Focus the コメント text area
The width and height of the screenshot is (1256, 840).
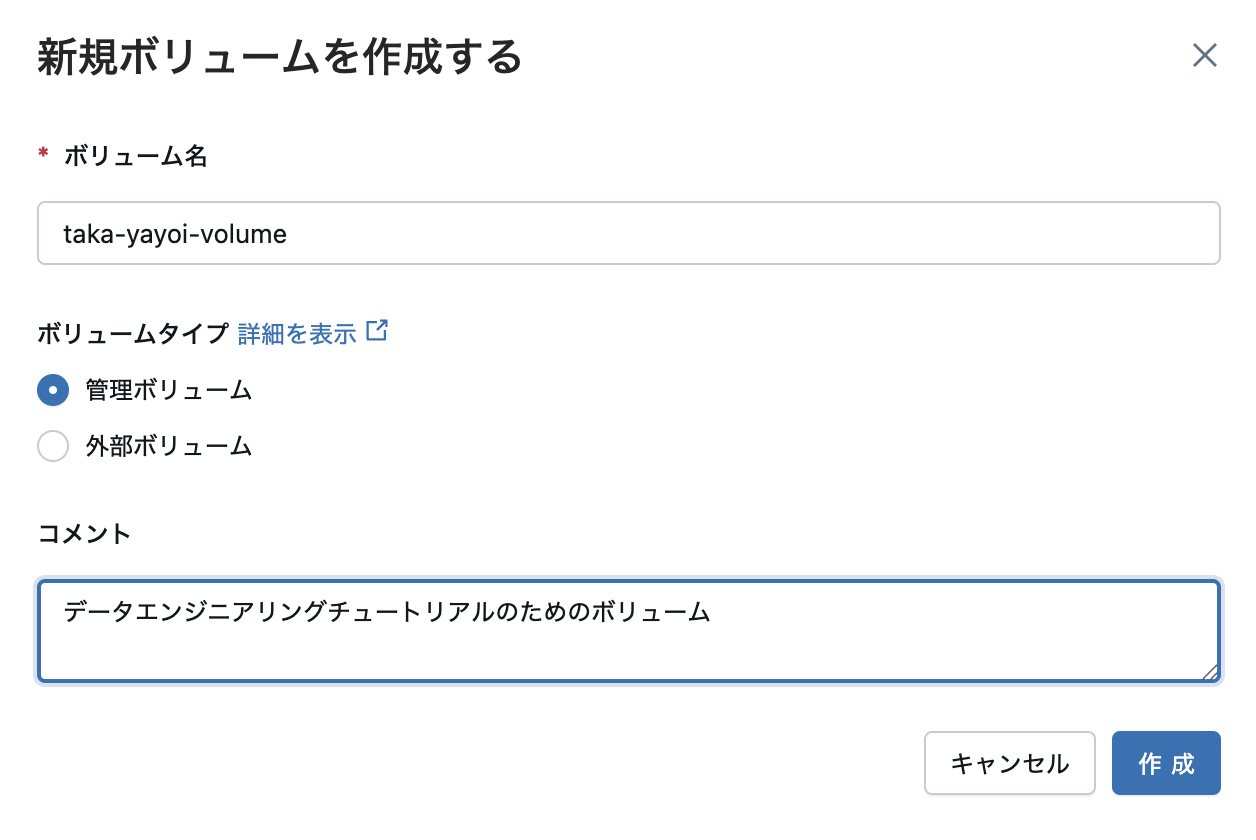(x=628, y=630)
